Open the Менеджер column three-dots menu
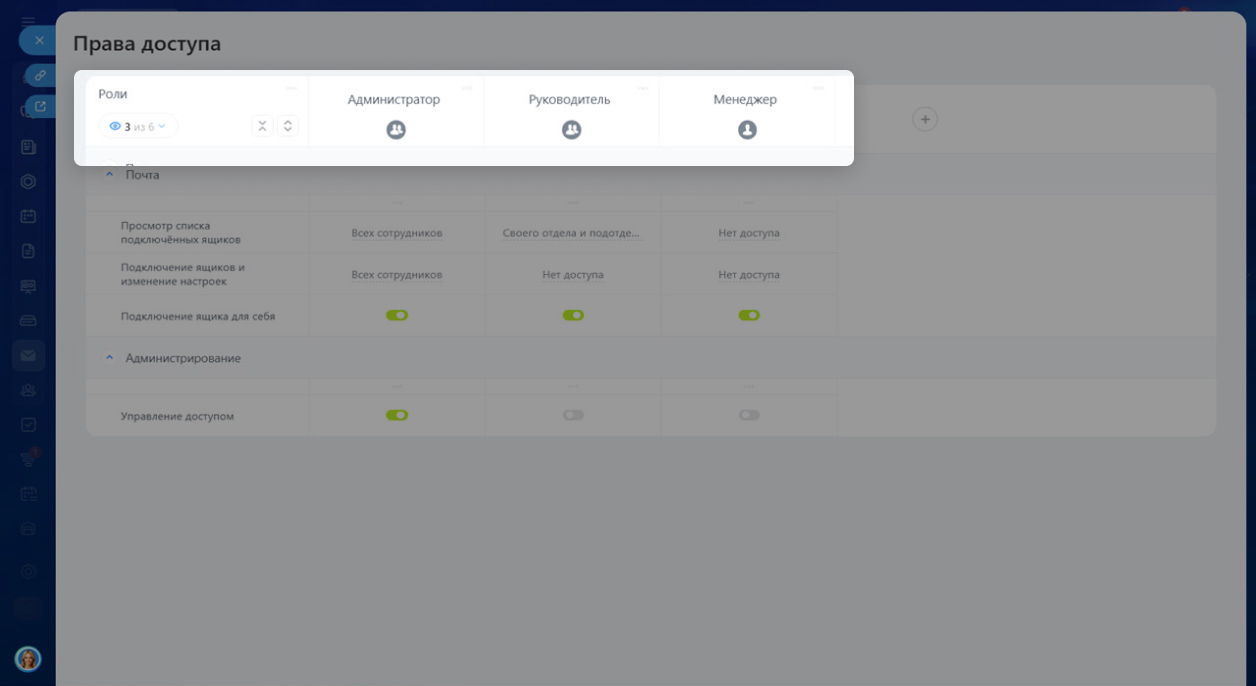Screen dimensions: 1256x686 818,88
